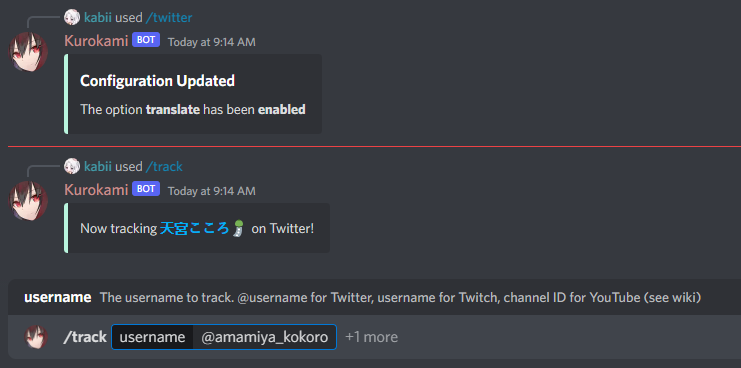
Task: Click the Kurokami name on the first message
Action: [96, 41]
